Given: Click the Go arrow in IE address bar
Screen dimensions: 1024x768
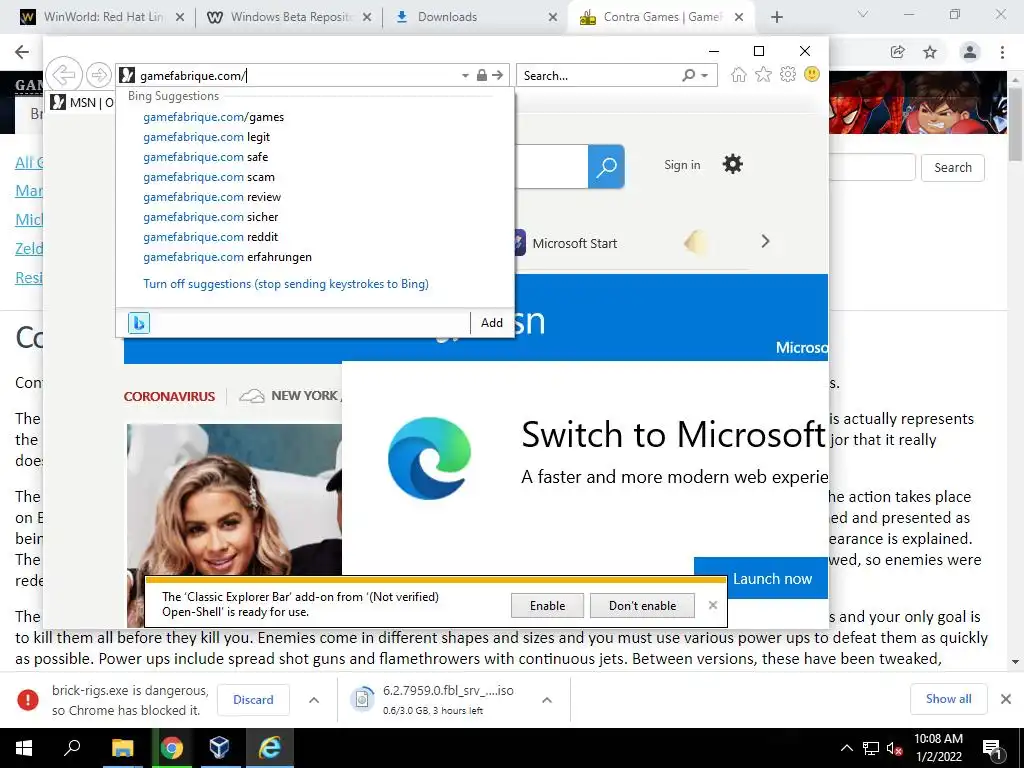Looking at the screenshot, I should click(498, 75).
